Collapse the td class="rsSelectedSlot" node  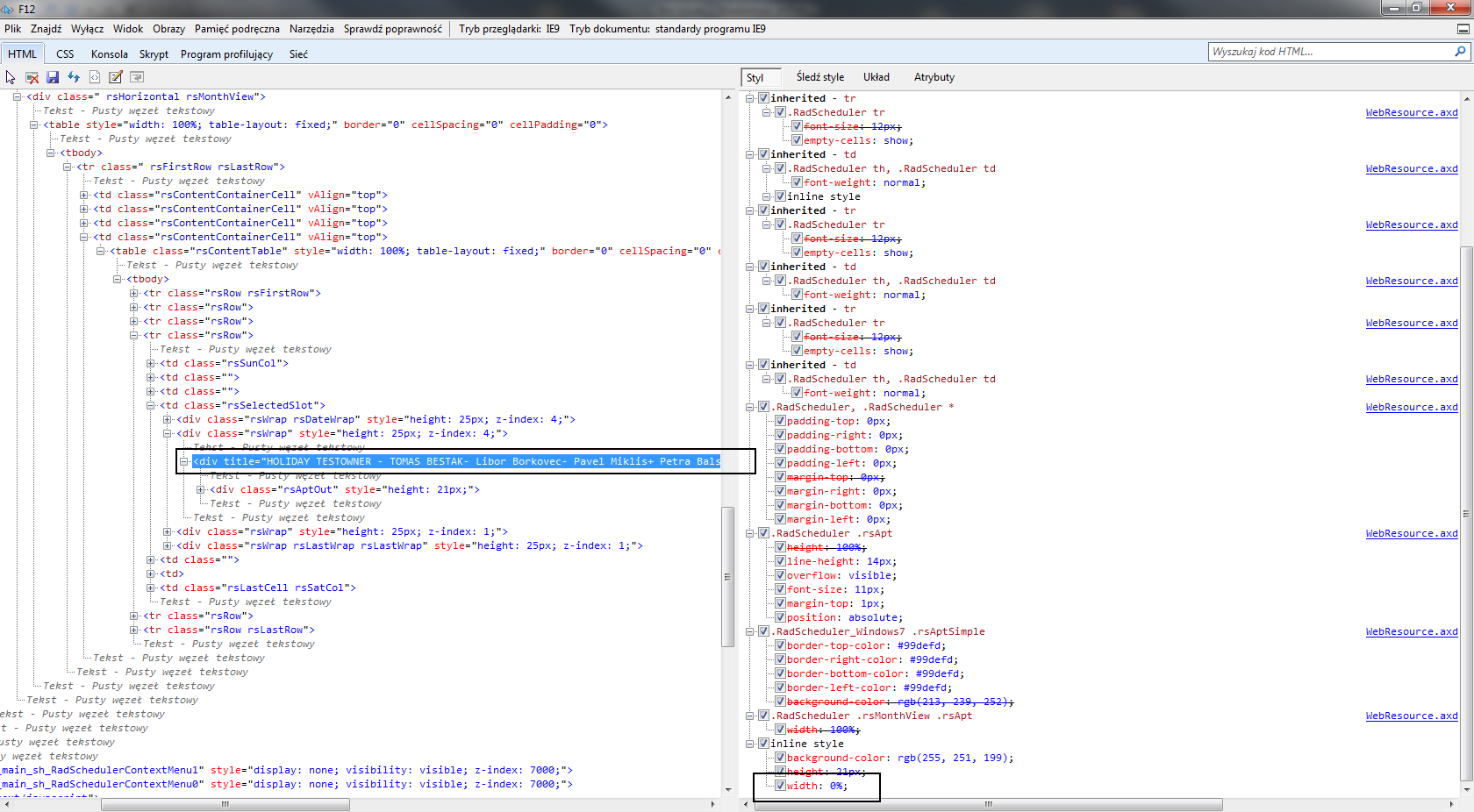(151, 405)
